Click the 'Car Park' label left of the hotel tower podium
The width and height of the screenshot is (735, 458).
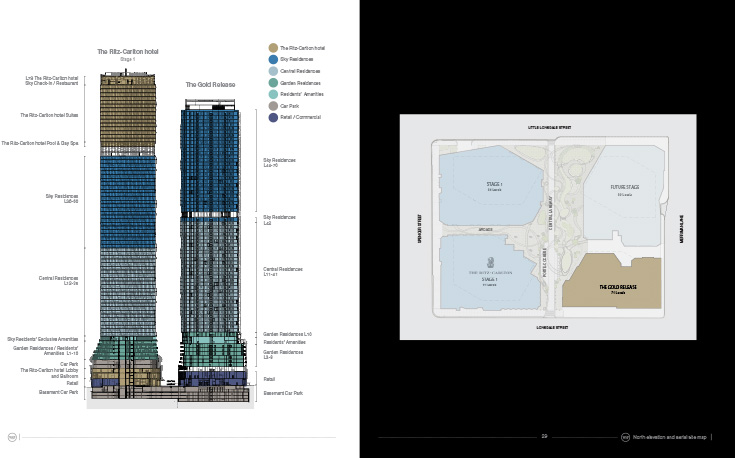69,364
